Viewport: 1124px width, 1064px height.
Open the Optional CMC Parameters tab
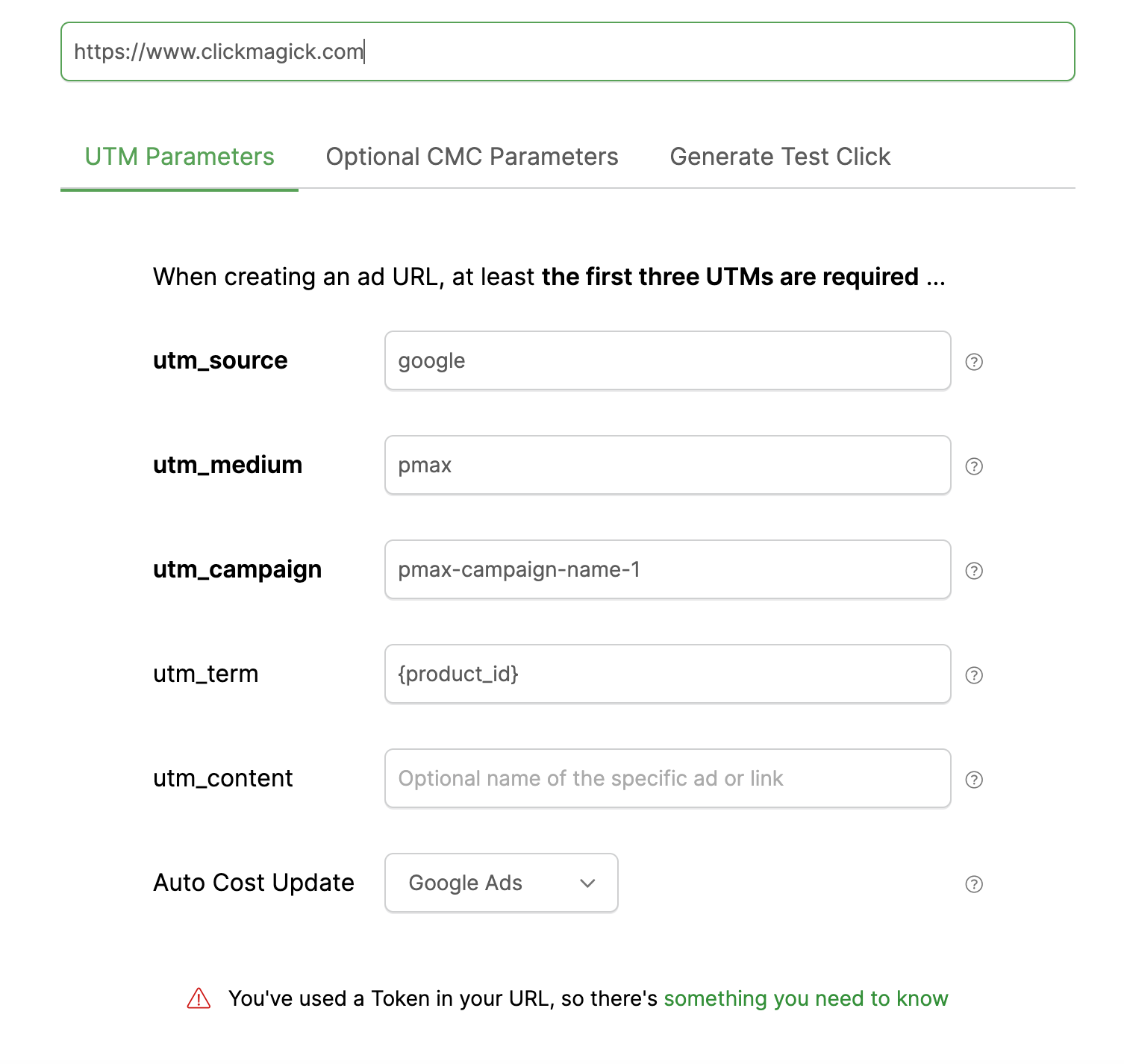[x=472, y=157]
